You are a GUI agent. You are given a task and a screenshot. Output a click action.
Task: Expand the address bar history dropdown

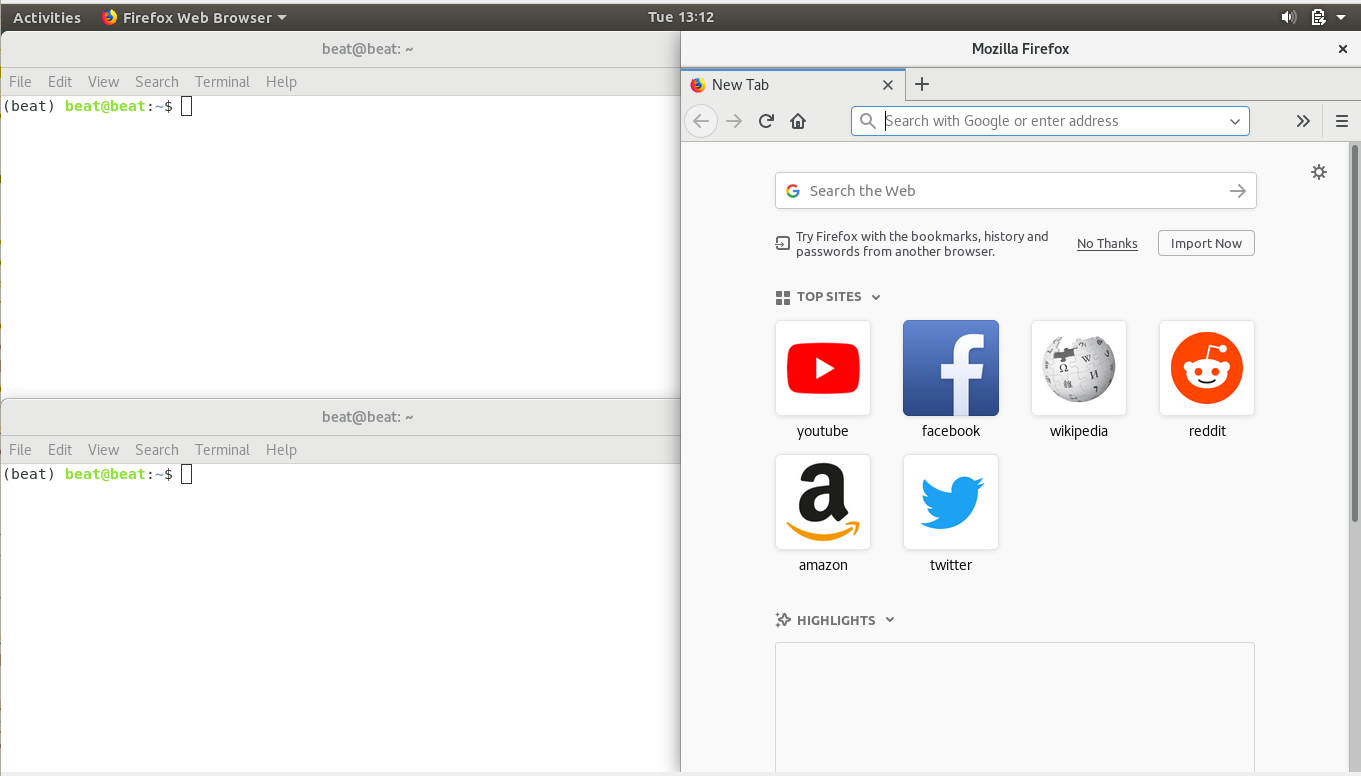[x=1235, y=121]
